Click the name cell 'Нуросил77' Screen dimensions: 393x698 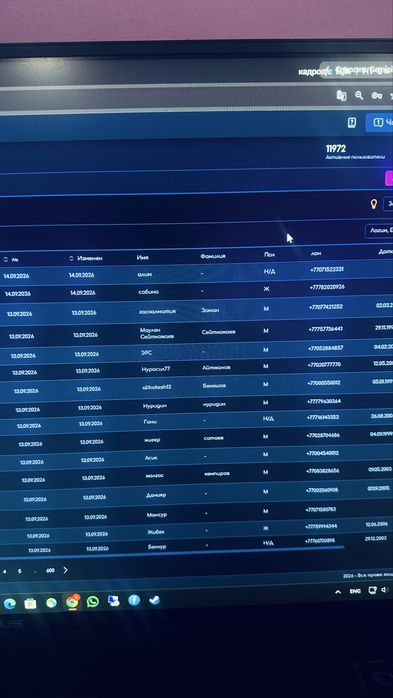click(x=156, y=369)
